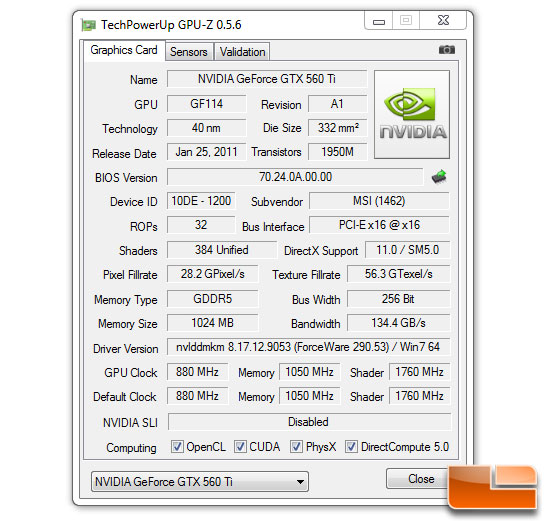
Task: Click the GPU field GF114
Action: click(x=207, y=104)
